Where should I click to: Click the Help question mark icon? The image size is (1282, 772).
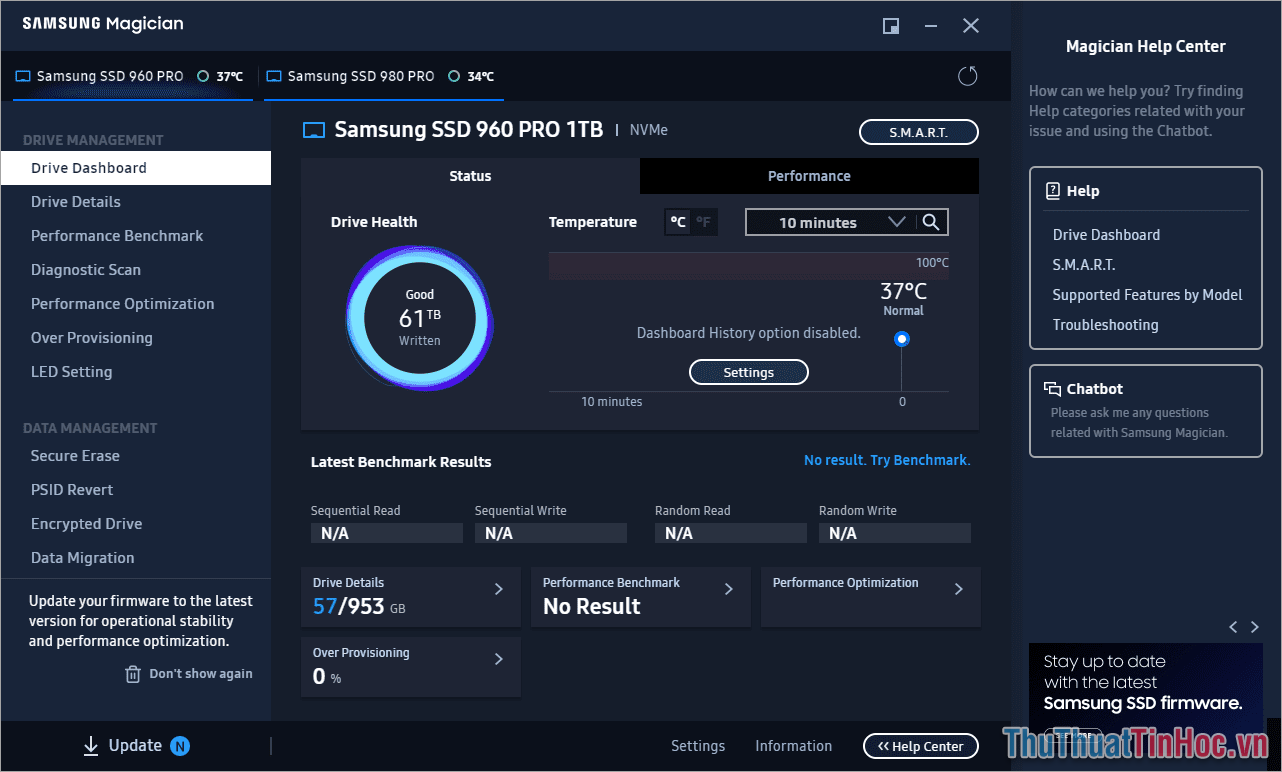[x=1052, y=191]
